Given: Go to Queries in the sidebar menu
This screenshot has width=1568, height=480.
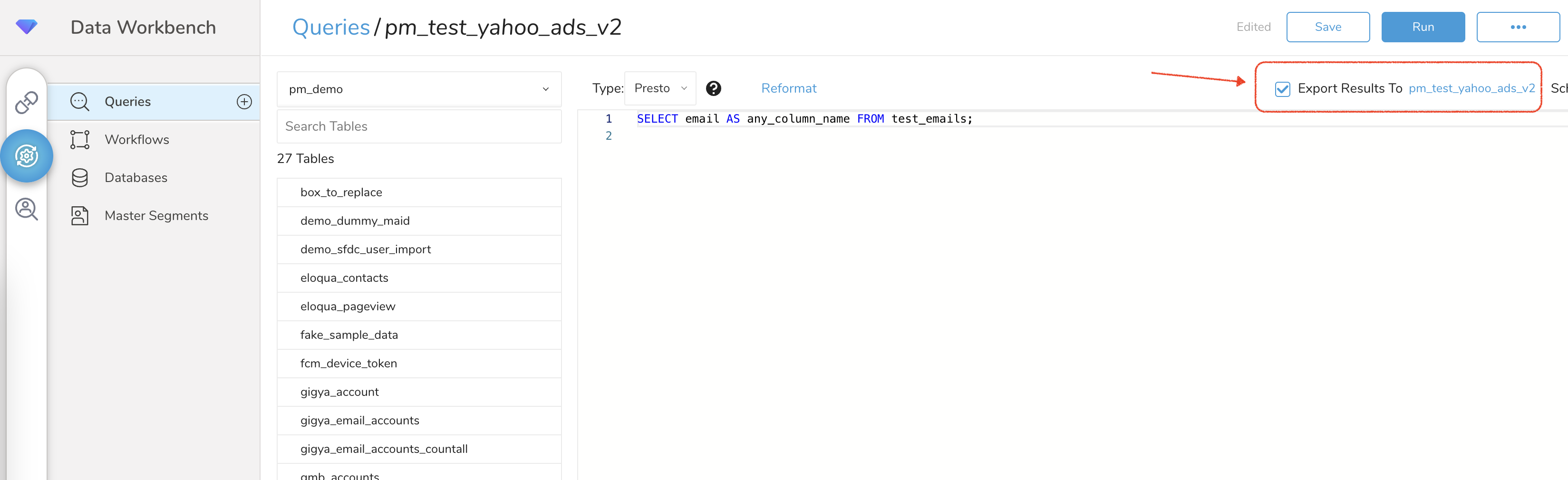Looking at the screenshot, I should [x=128, y=102].
